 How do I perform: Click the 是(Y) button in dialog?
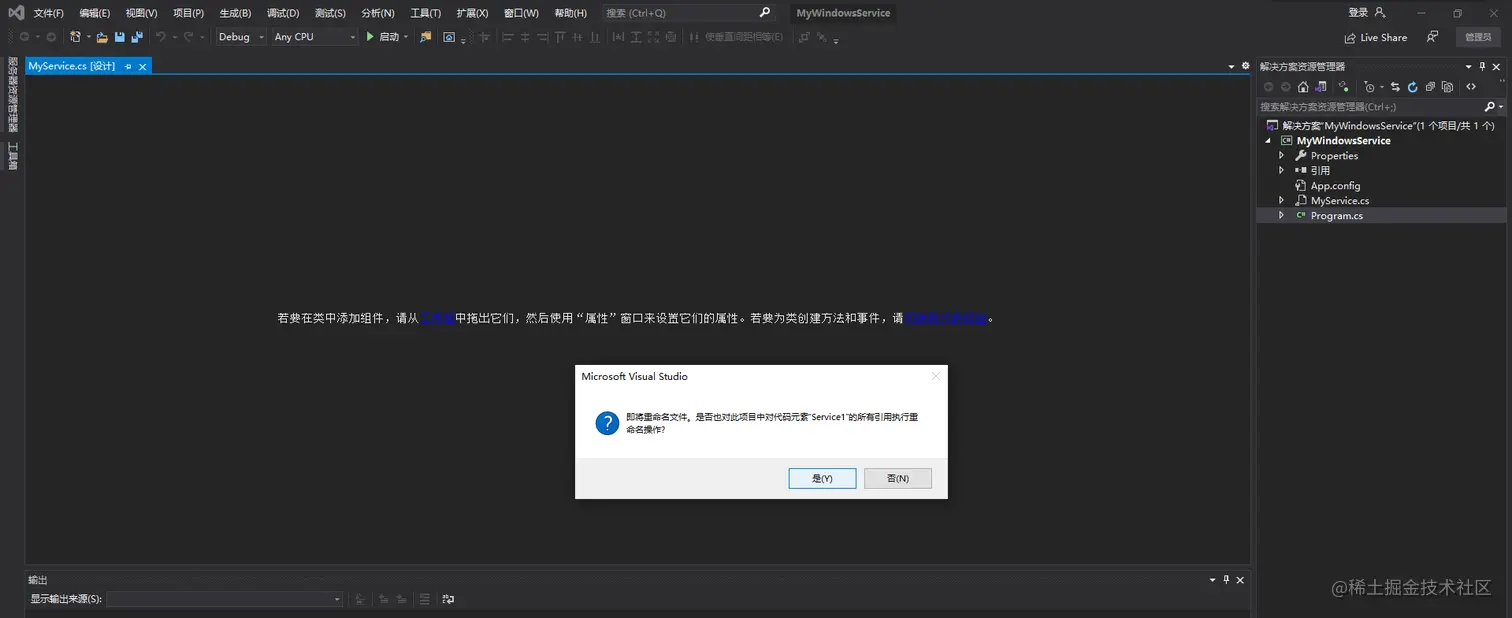(822, 479)
